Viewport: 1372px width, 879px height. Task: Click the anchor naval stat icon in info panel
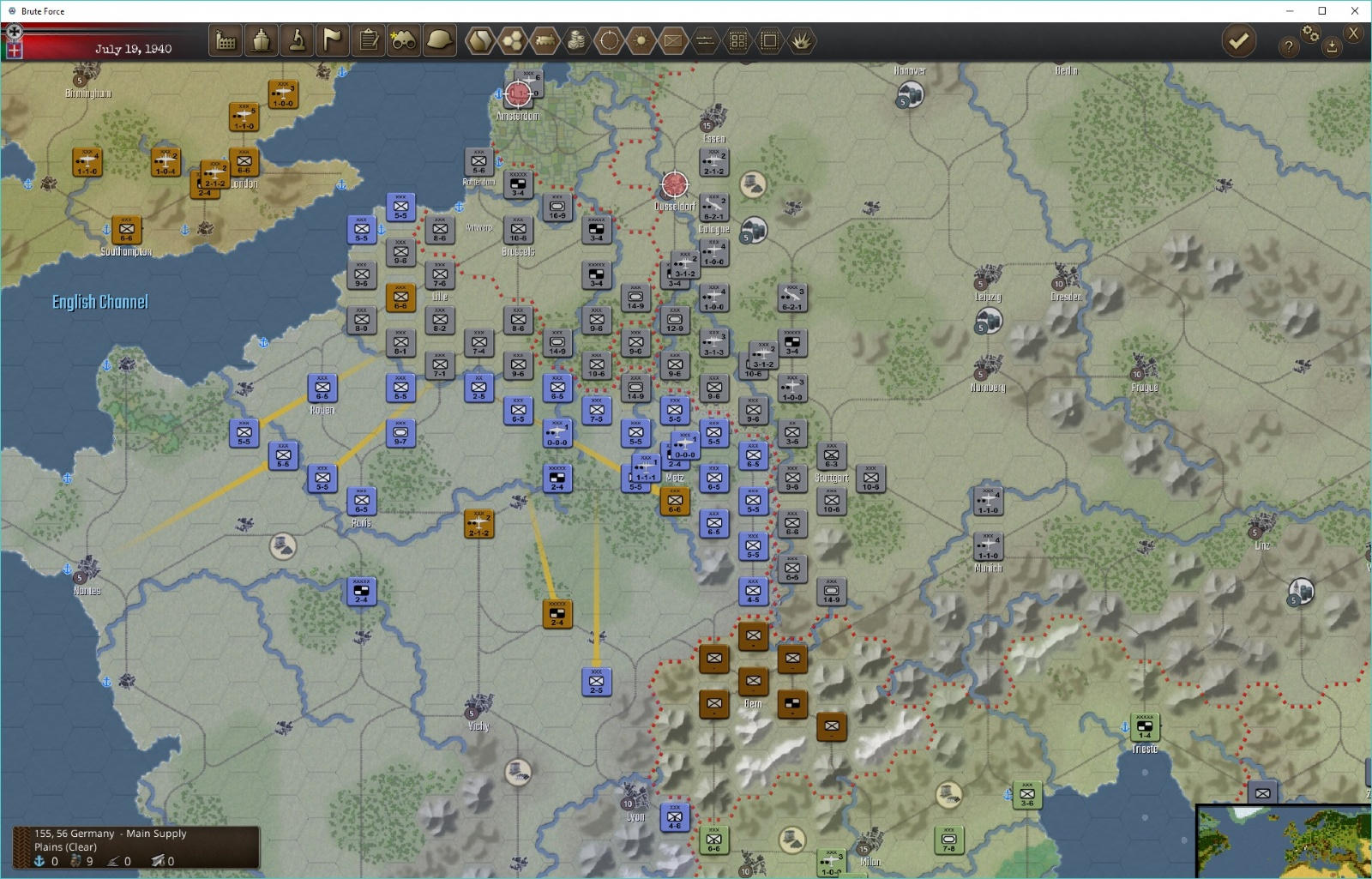pyautogui.click(x=39, y=861)
